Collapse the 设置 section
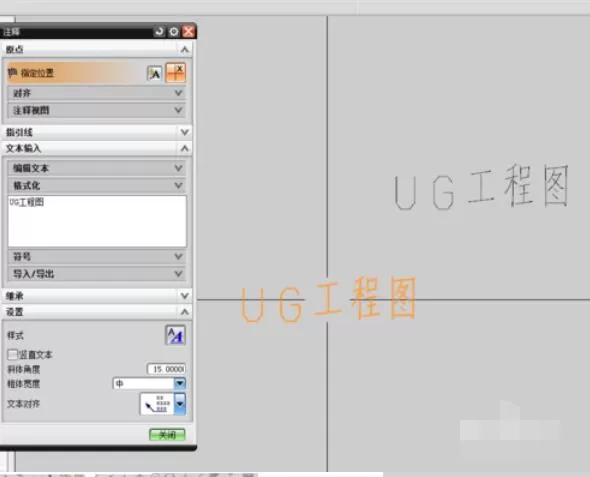590x477 pixels. pos(97,312)
